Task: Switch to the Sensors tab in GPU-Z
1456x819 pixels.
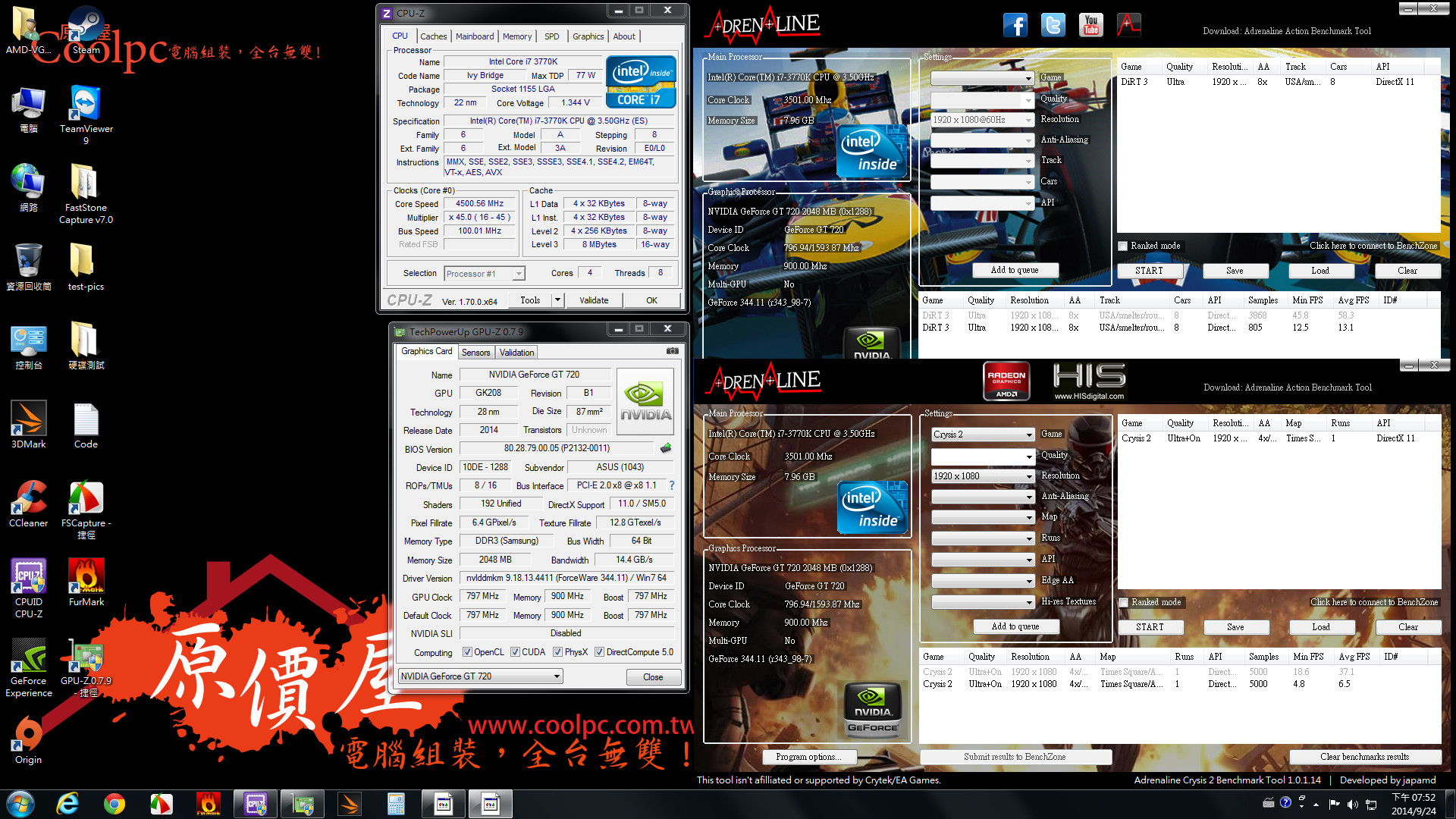Action: (x=475, y=353)
